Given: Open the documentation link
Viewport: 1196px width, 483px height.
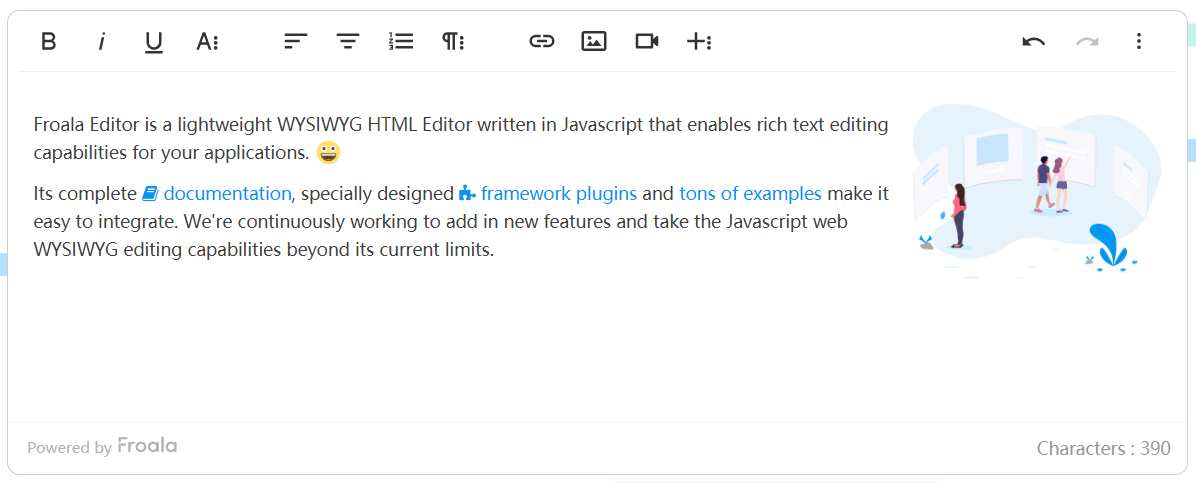Looking at the screenshot, I should [x=226, y=194].
